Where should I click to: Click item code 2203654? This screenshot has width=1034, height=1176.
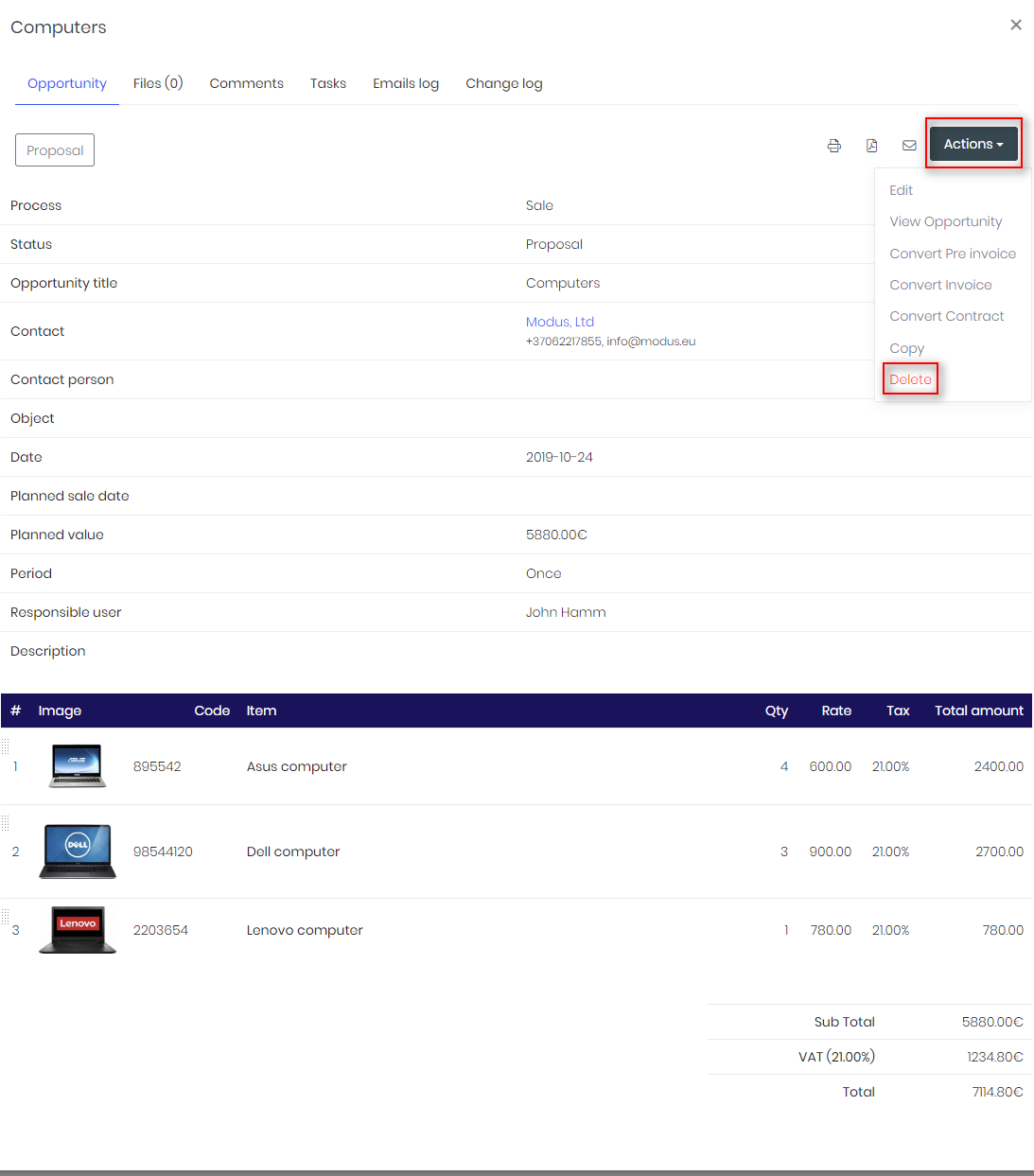161,930
